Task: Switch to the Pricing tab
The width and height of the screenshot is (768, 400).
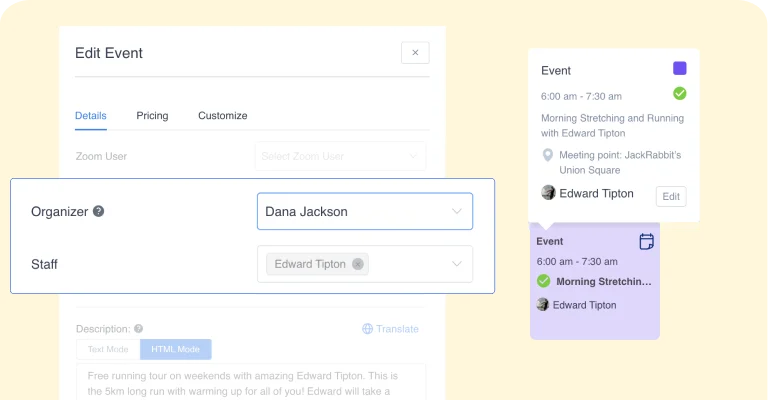Action: click(x=152, y=116)
